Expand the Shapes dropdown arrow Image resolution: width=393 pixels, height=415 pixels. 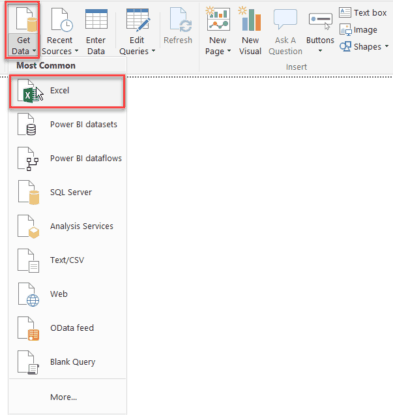(387, 46)
